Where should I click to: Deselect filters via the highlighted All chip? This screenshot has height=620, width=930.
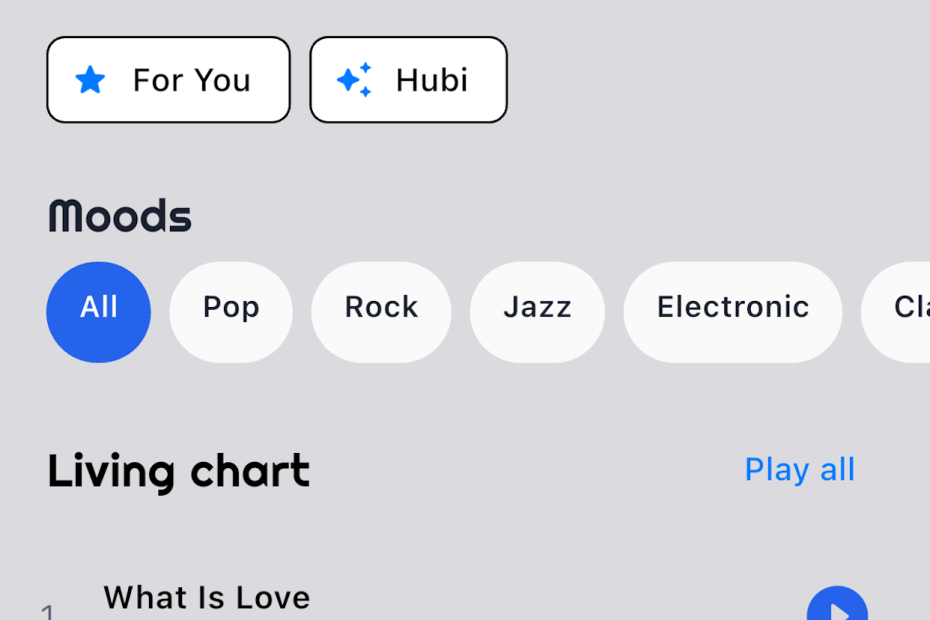pyautogui.click(x=98, y=312)
